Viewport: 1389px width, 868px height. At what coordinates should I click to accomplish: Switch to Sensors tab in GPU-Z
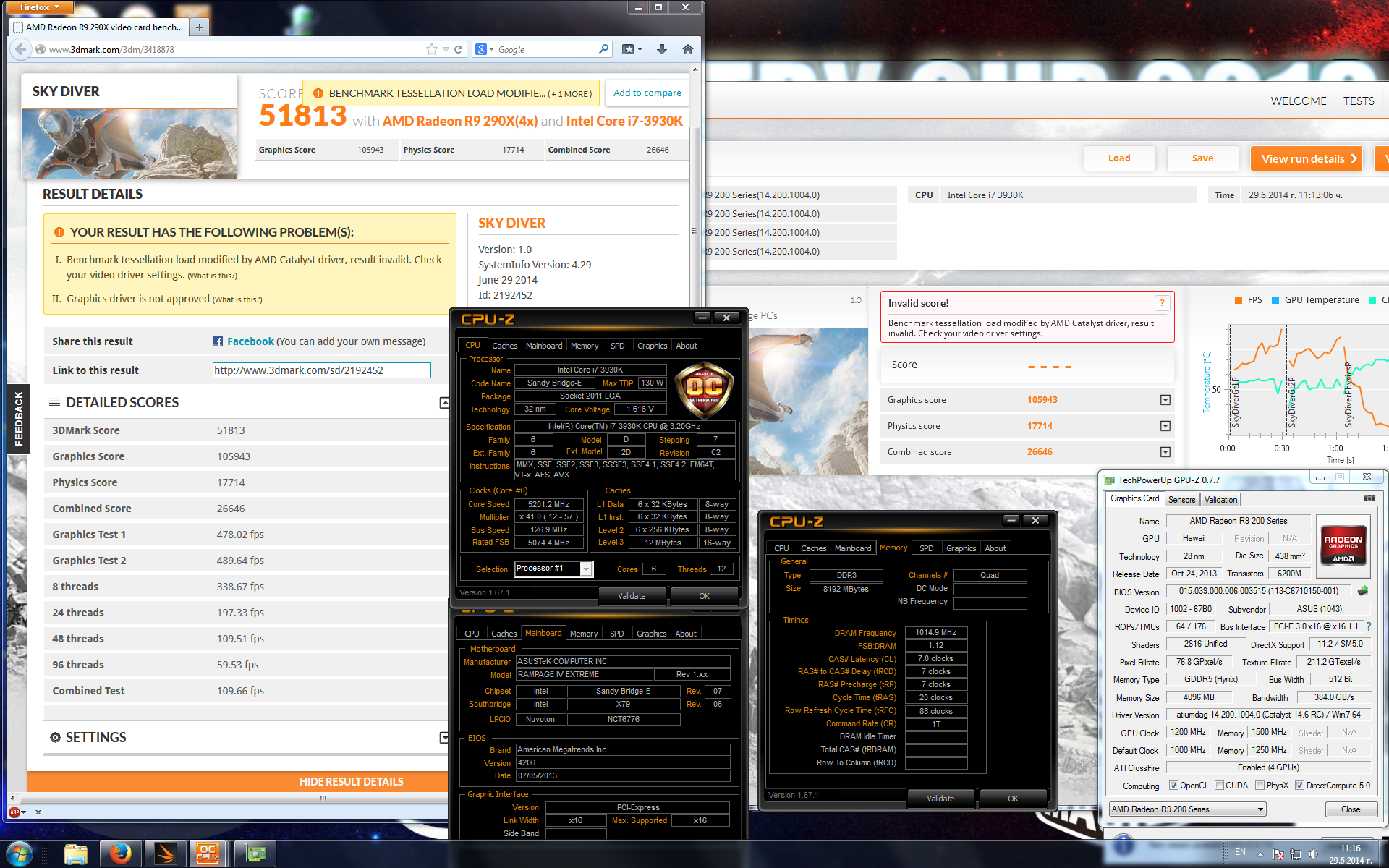(1181, 500)
